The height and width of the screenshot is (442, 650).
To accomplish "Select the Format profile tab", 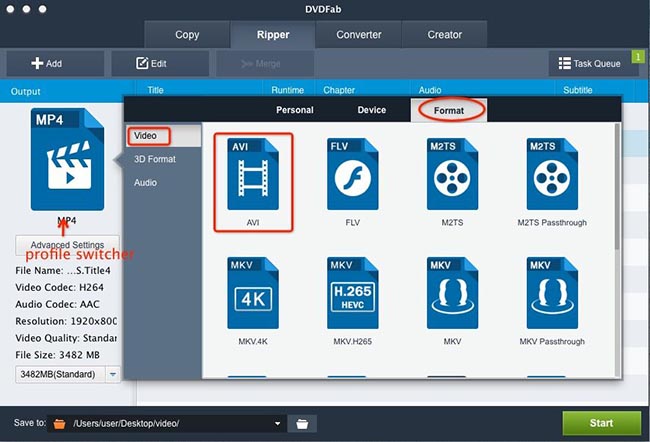I will pyautogui.click(x=449, y=110).
